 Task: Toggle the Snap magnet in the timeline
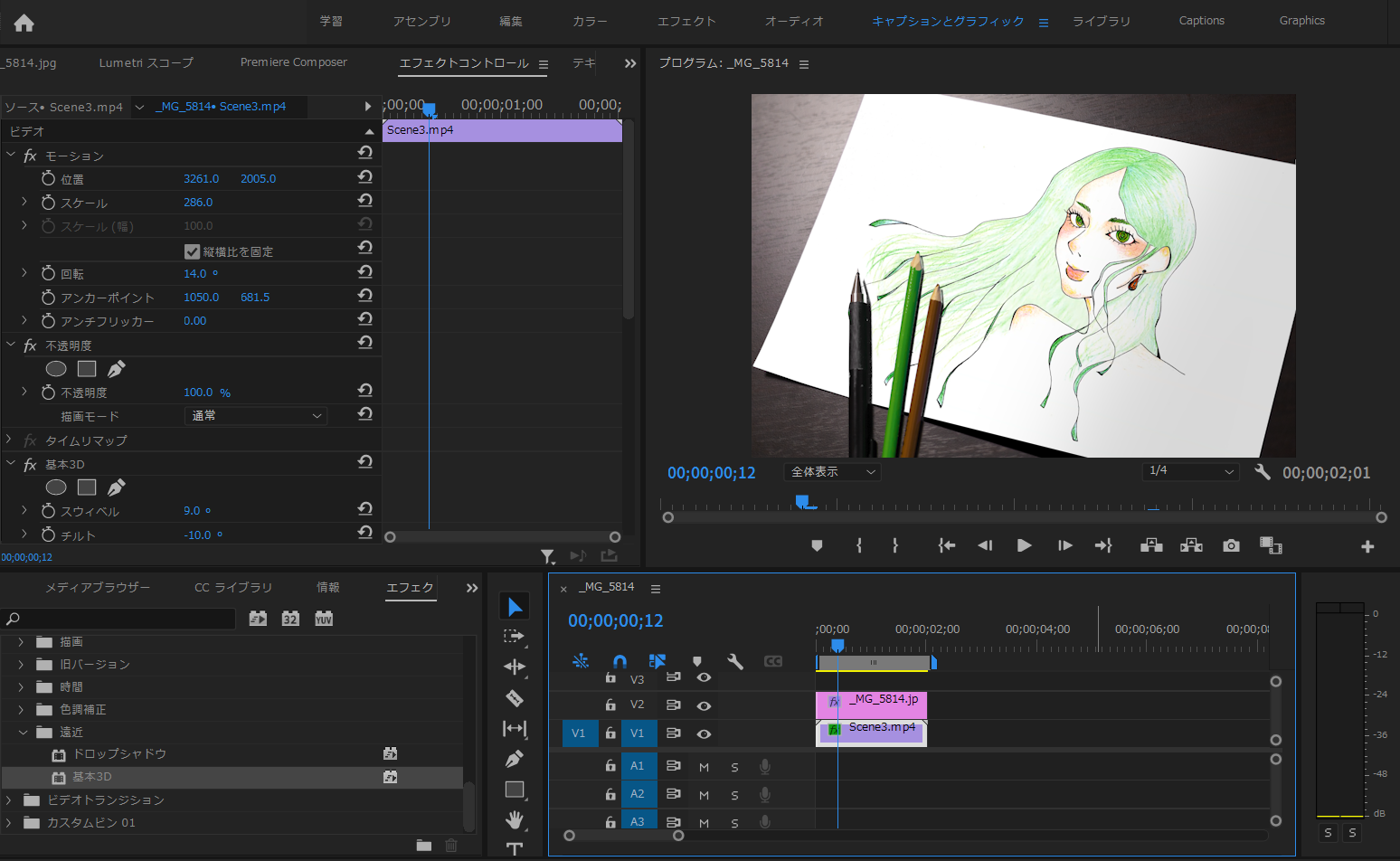[620, 661]
